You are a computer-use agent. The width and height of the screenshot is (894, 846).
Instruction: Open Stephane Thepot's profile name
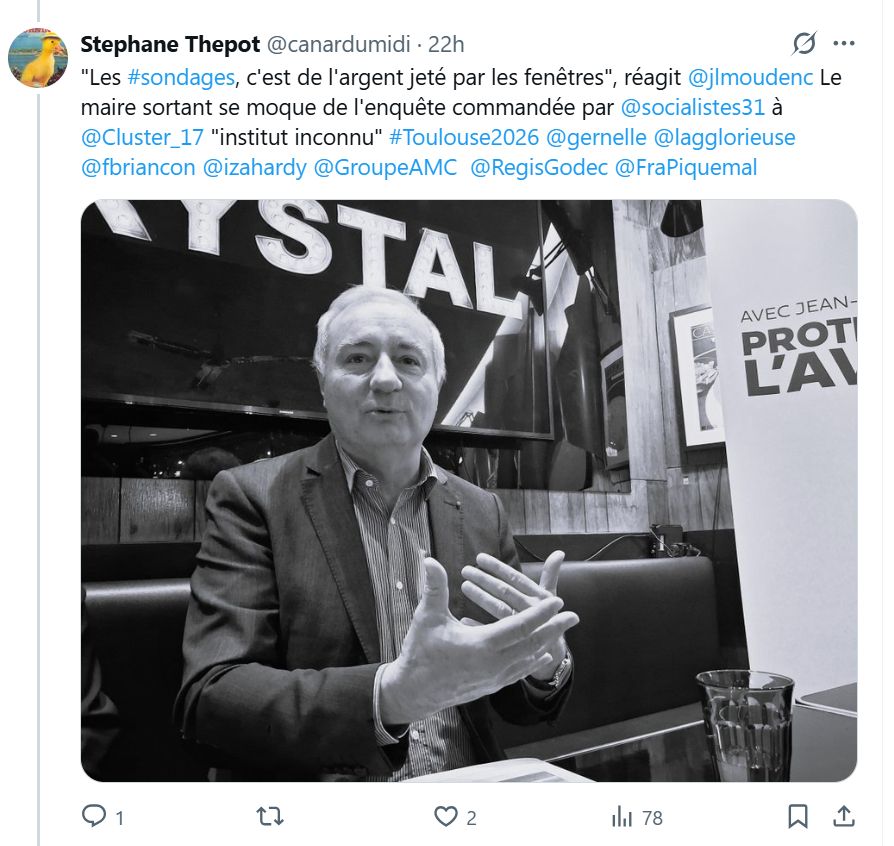170,44
